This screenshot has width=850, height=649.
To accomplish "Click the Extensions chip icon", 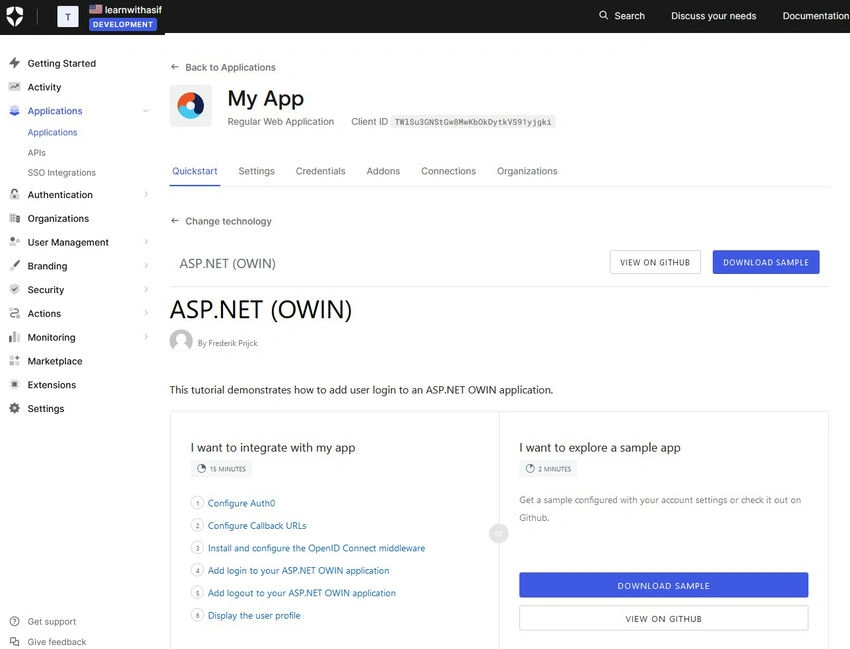I will [15, 384].
